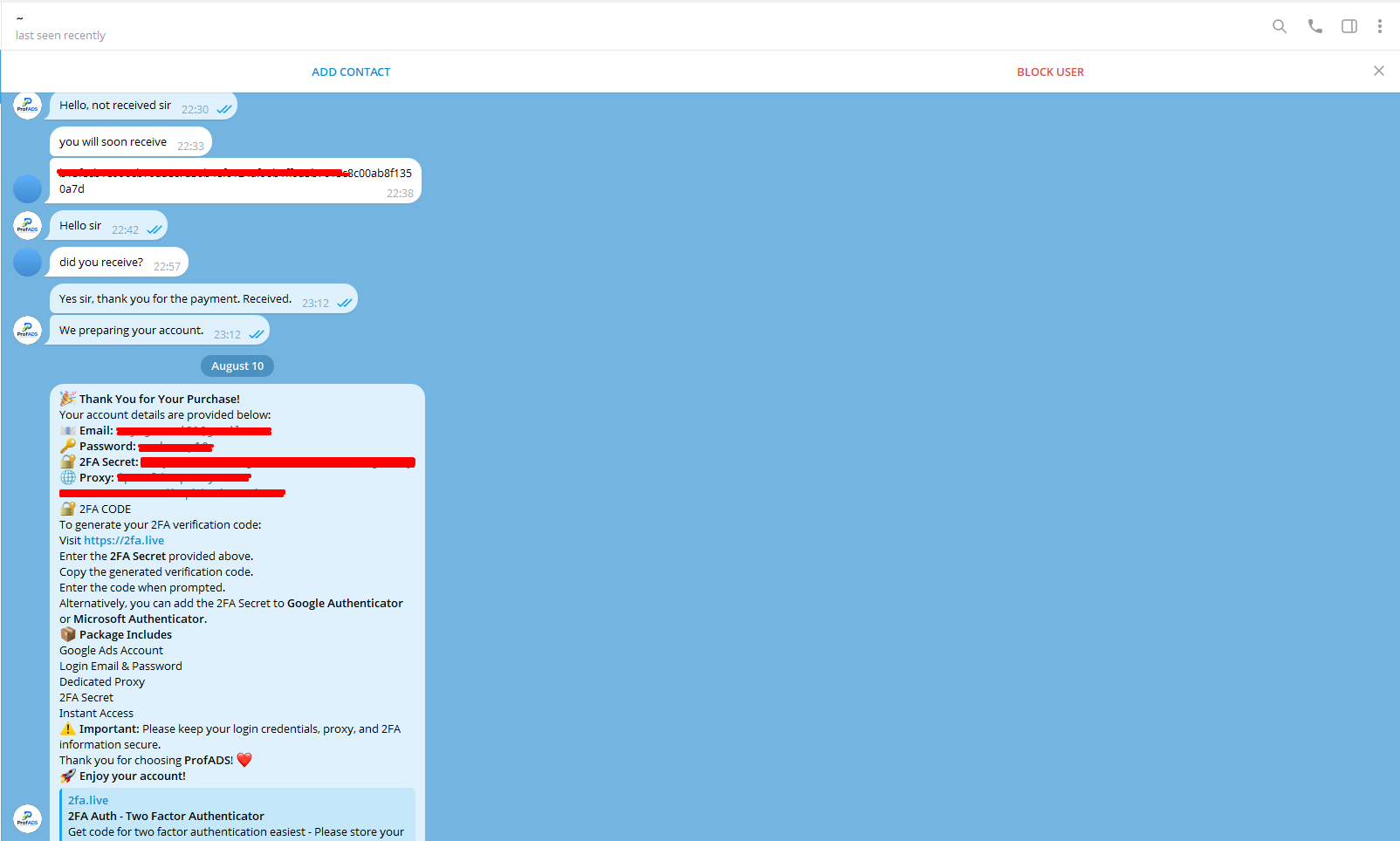Open search in this chat

click(1280, 26)
